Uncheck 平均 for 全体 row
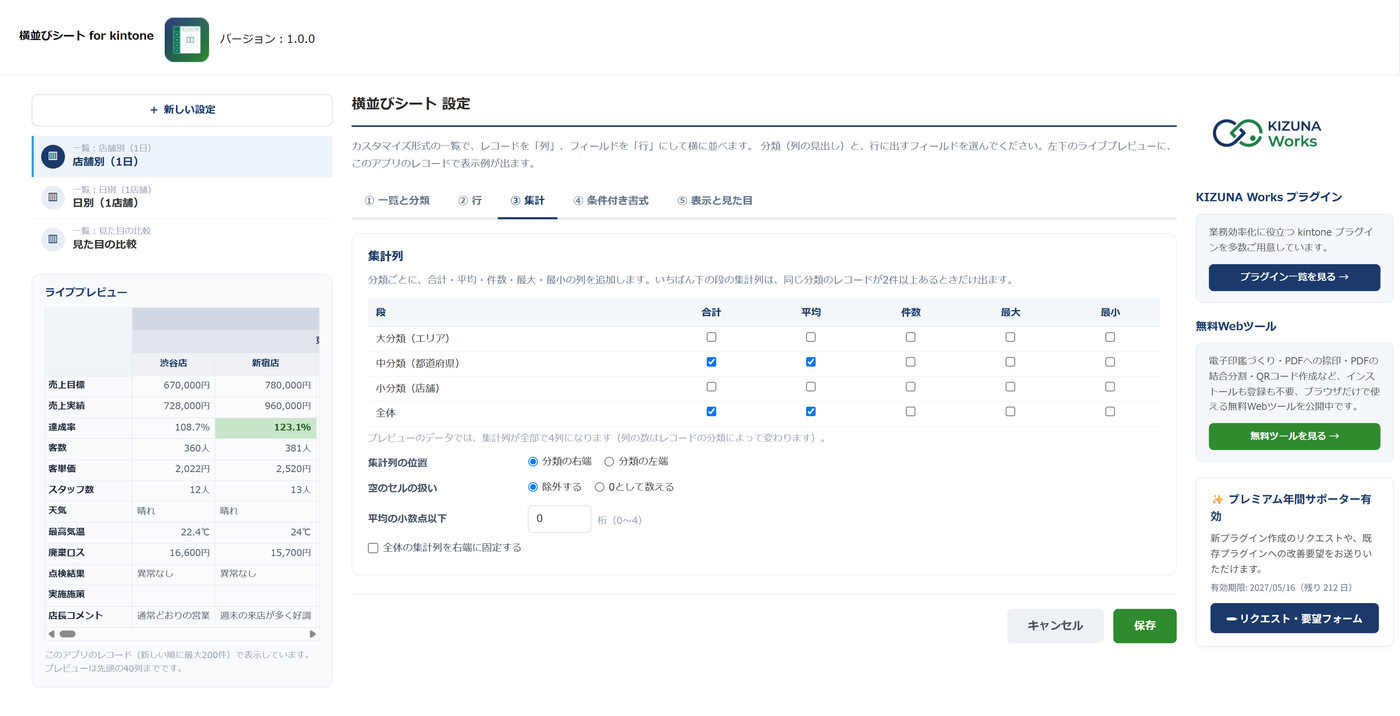Screen dimensions: 1400x716 pos(811,411)
